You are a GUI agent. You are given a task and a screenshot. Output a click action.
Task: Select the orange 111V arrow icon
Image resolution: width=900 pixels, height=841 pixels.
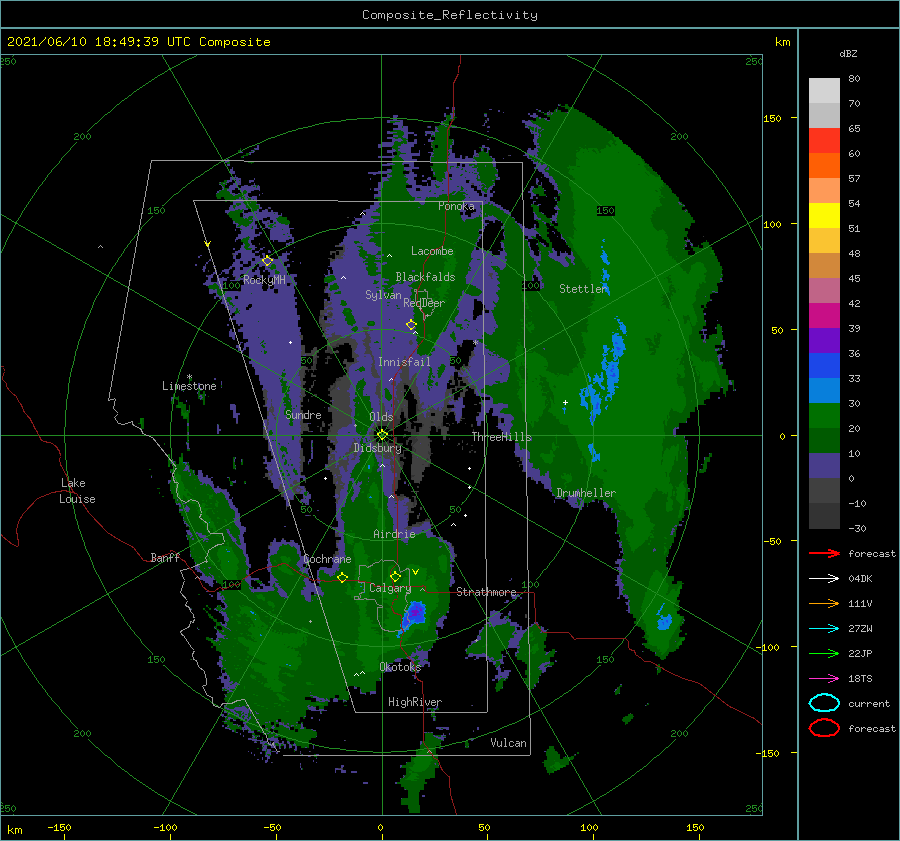(824, 603)
